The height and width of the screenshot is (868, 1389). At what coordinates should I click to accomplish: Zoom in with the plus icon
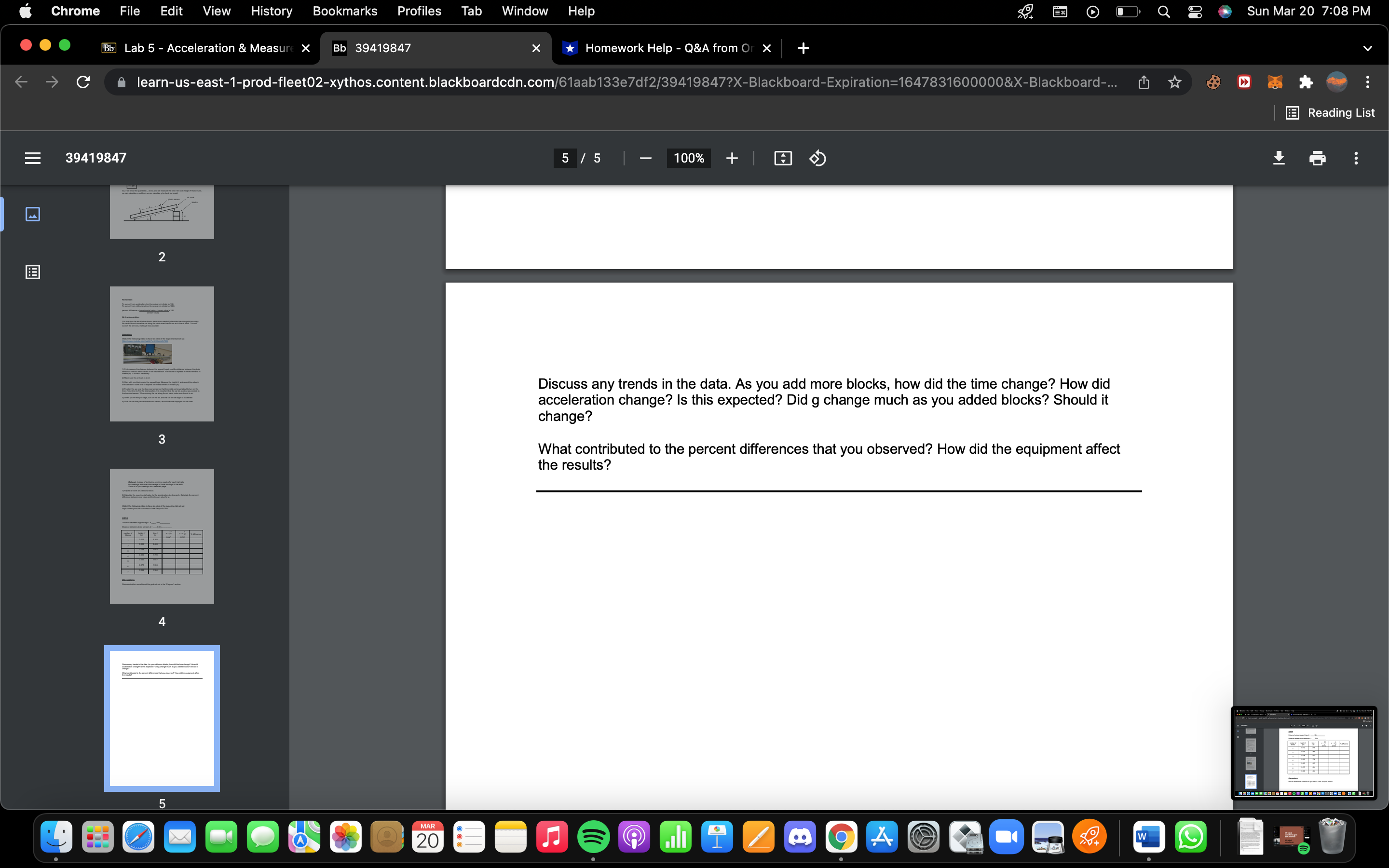[731, 158]
